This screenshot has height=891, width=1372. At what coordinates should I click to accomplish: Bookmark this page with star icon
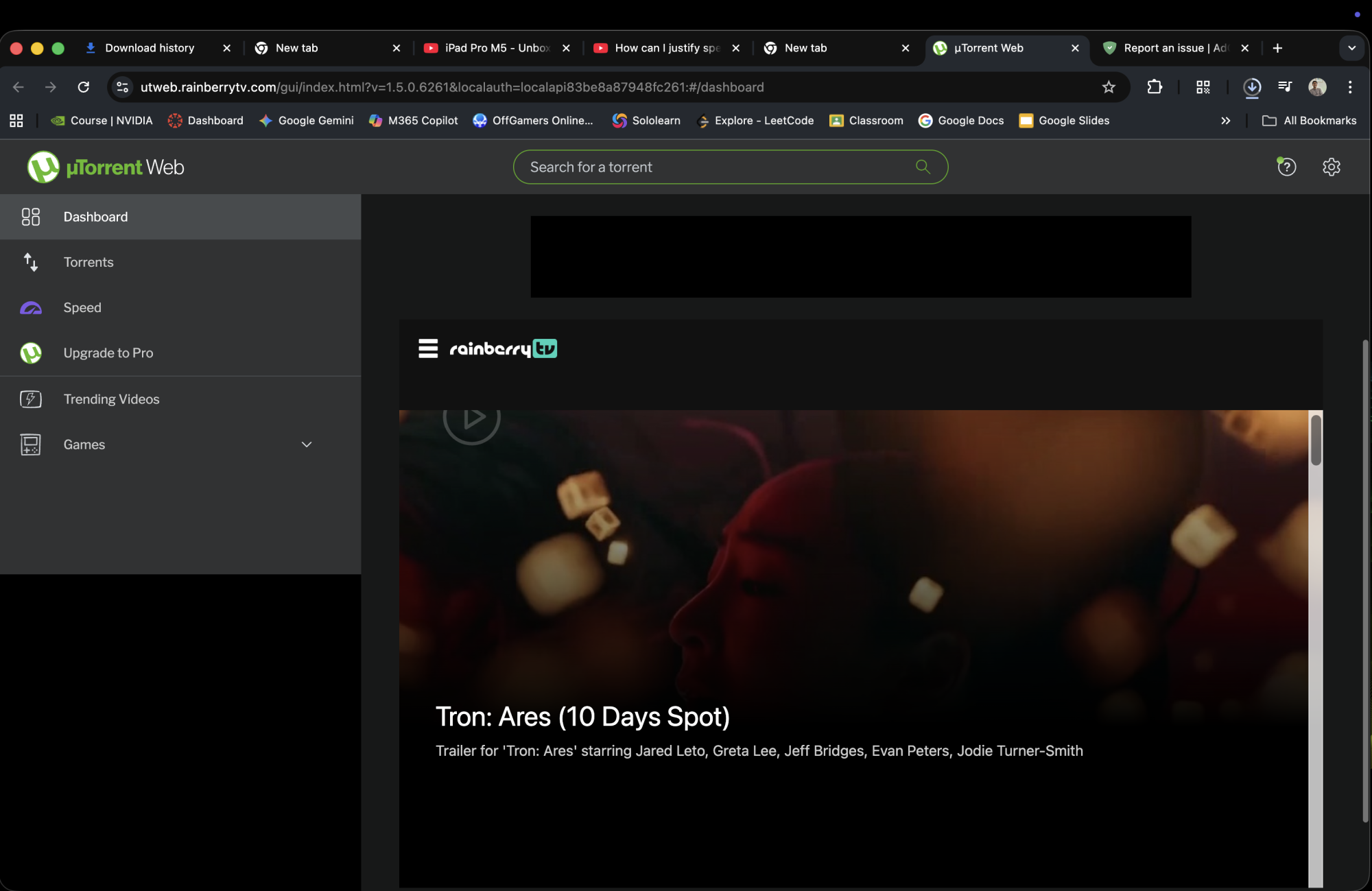click(1109, 87)
